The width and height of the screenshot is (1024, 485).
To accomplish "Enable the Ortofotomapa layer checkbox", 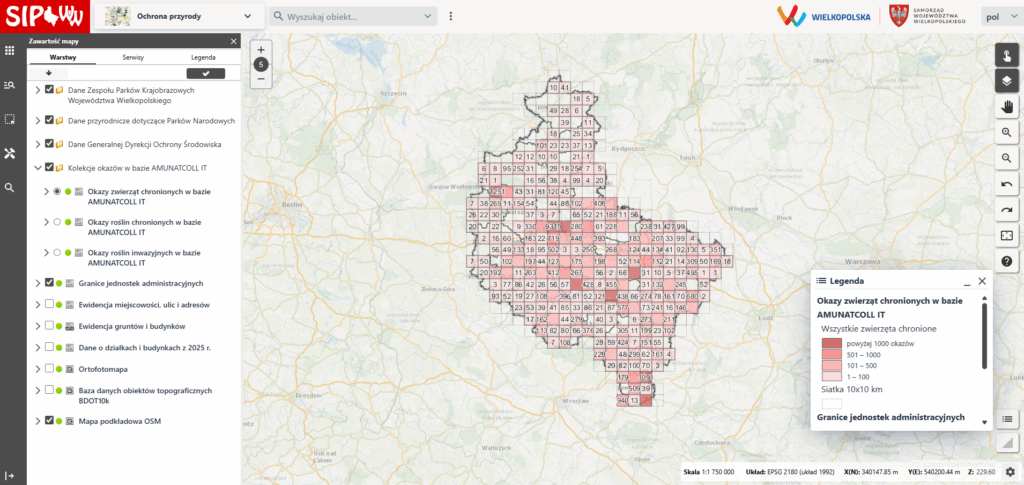I will [x=49, y=369].
